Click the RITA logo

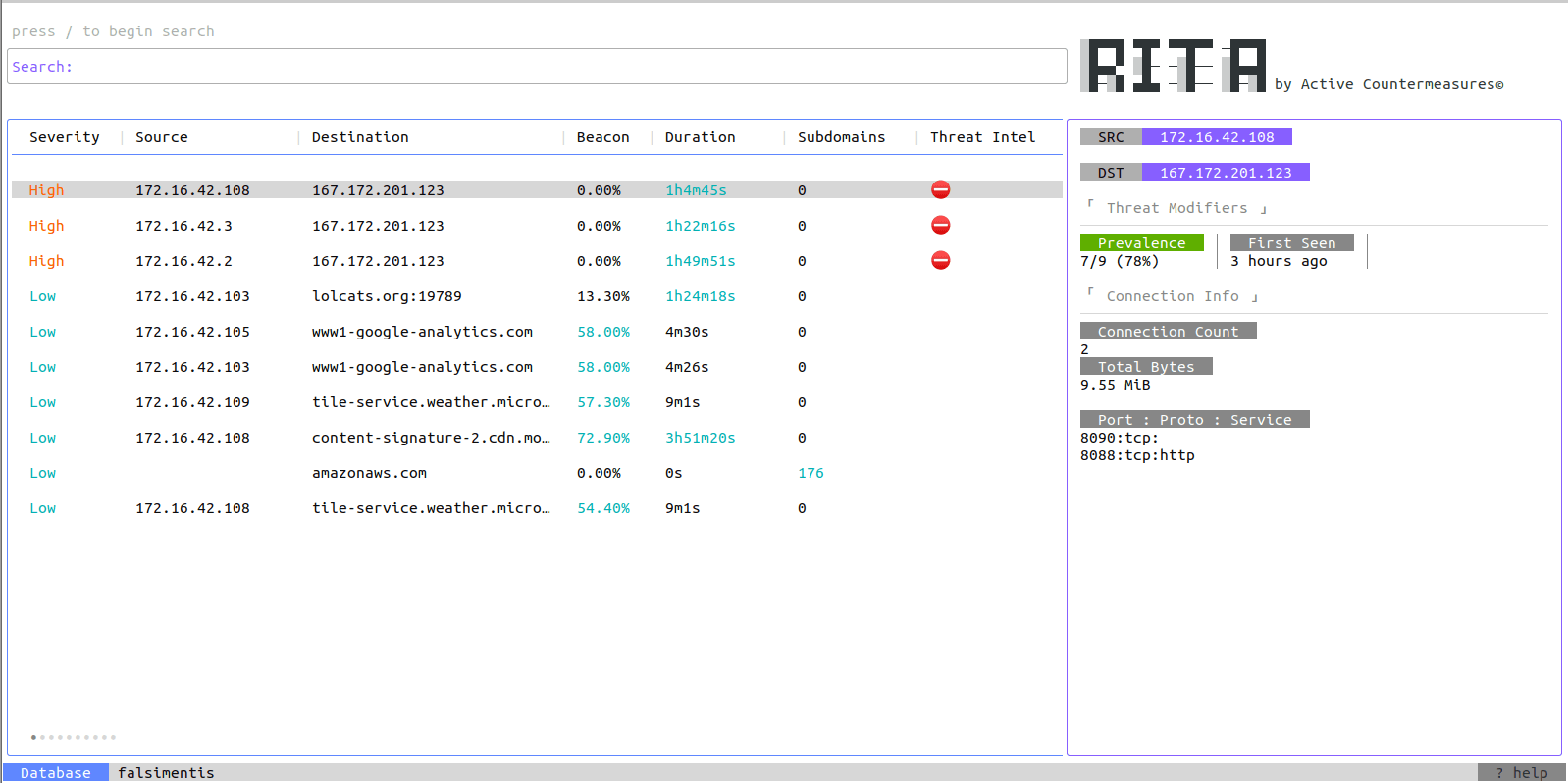coord(1174,66)
